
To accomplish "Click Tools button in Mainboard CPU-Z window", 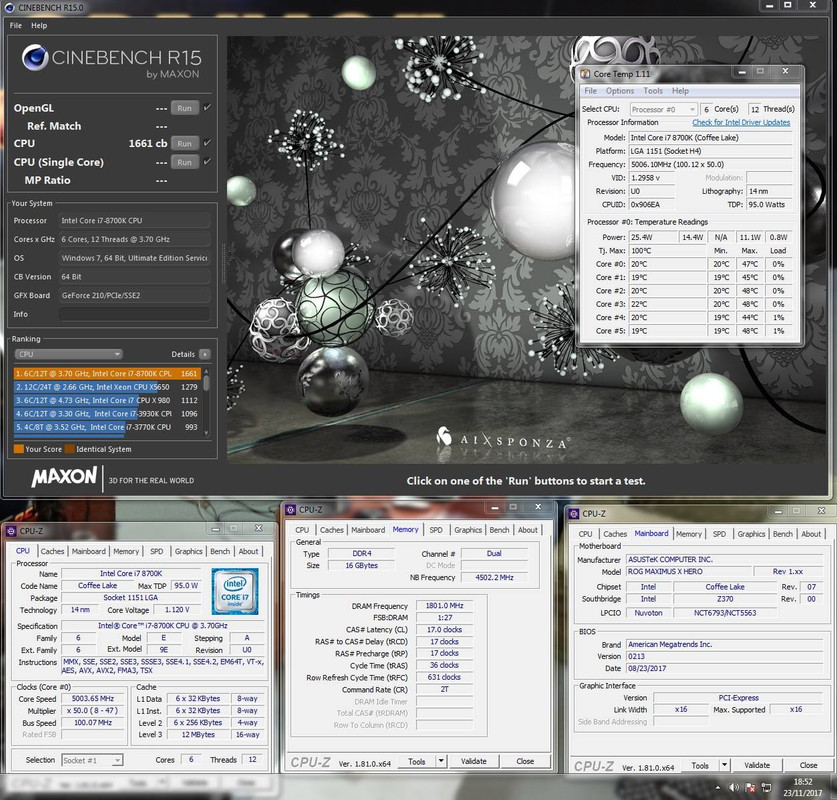I will 700,765.
